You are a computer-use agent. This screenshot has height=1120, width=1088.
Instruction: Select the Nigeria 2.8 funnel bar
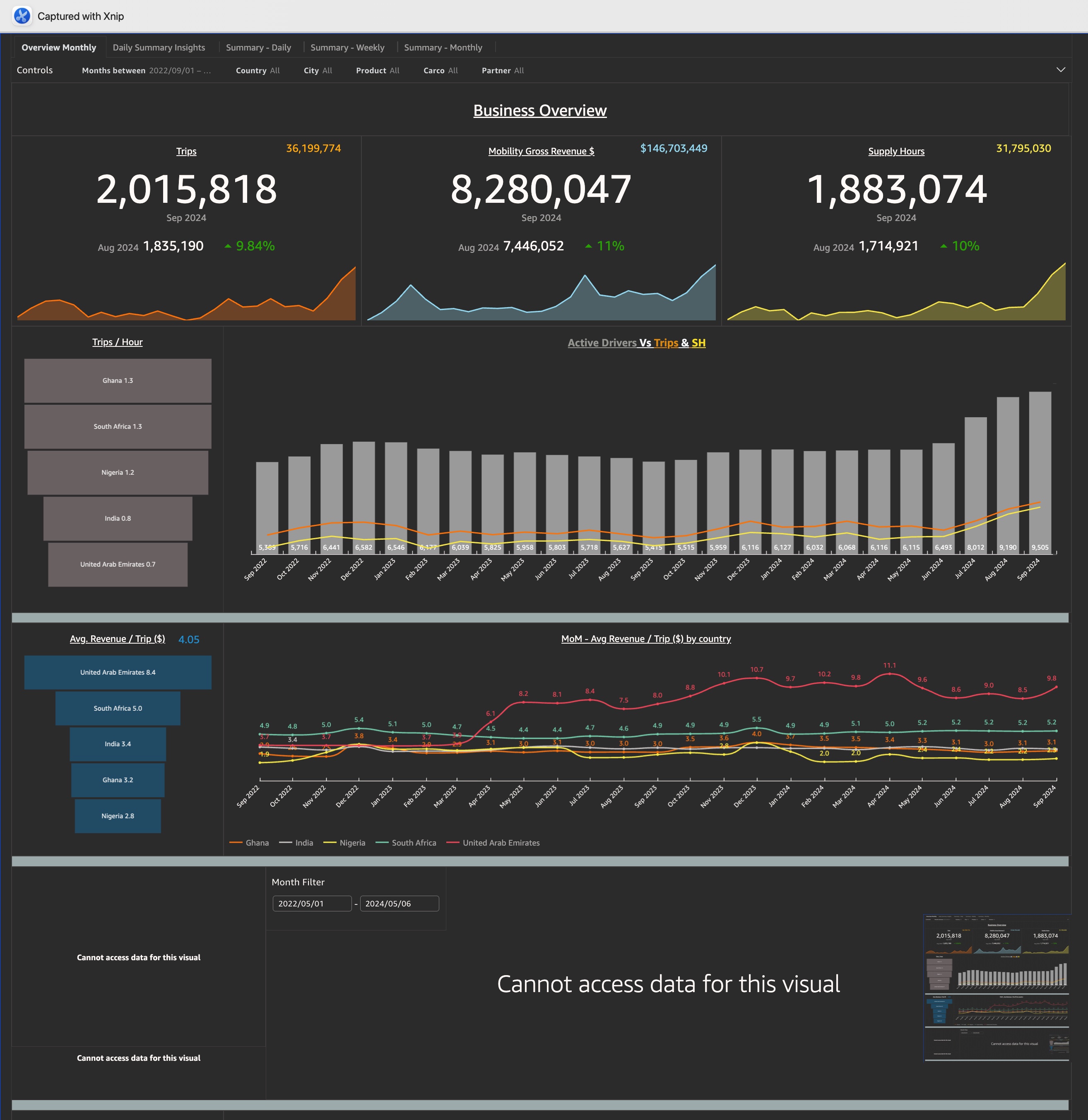(118, 816)
